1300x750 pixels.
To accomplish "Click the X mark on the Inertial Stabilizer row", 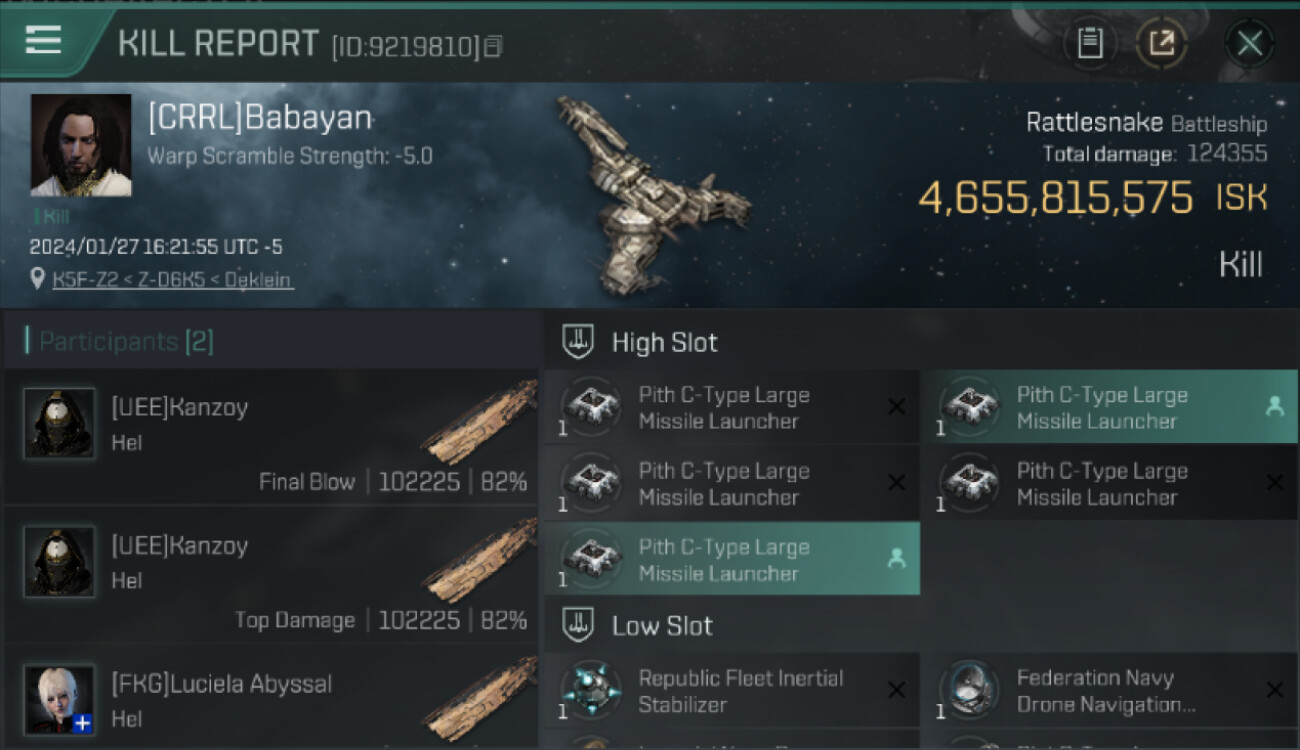I will click(896, 690).
